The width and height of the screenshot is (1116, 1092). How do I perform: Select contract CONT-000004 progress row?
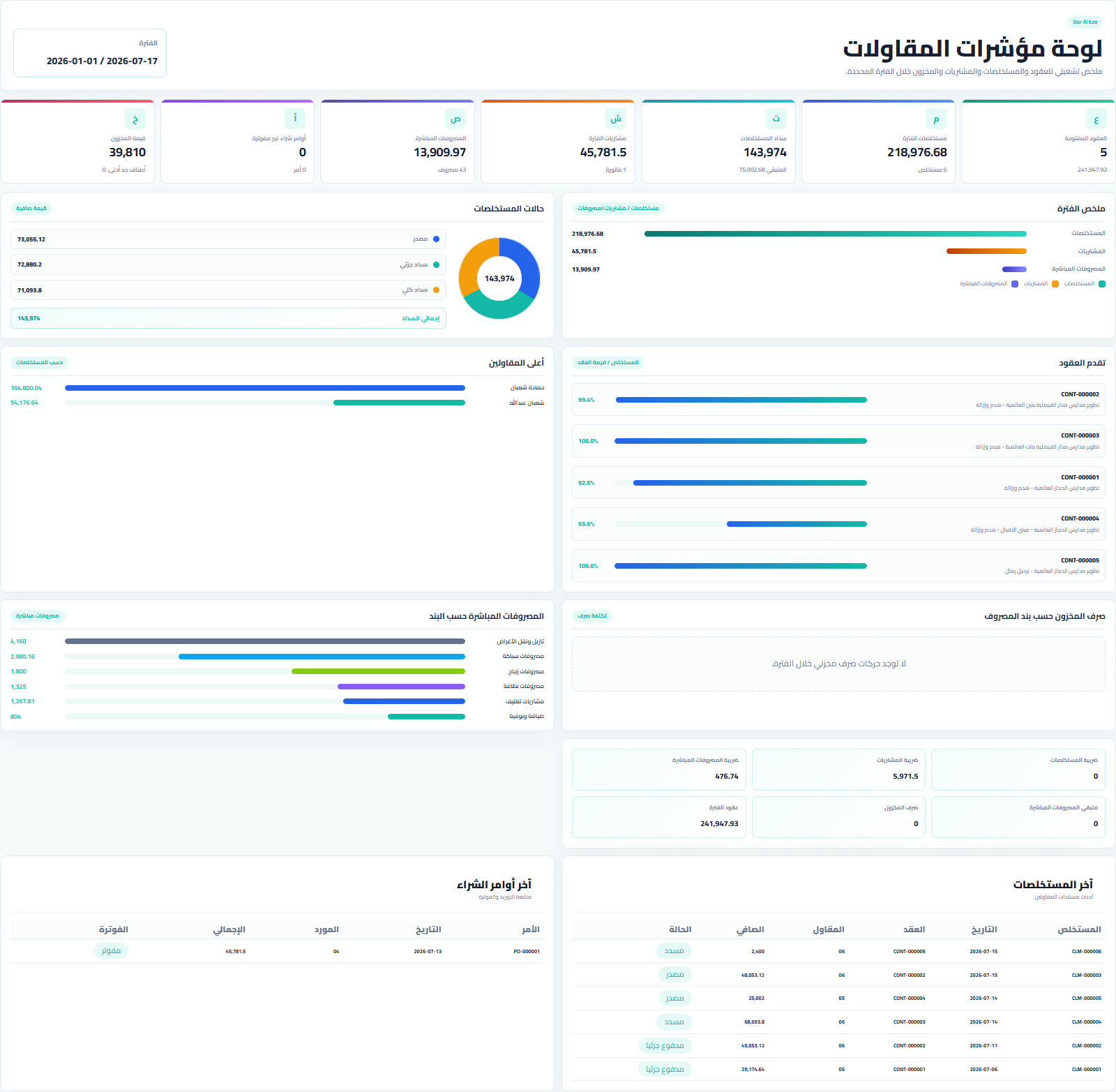pyautogui.click(x=838, y=524)
